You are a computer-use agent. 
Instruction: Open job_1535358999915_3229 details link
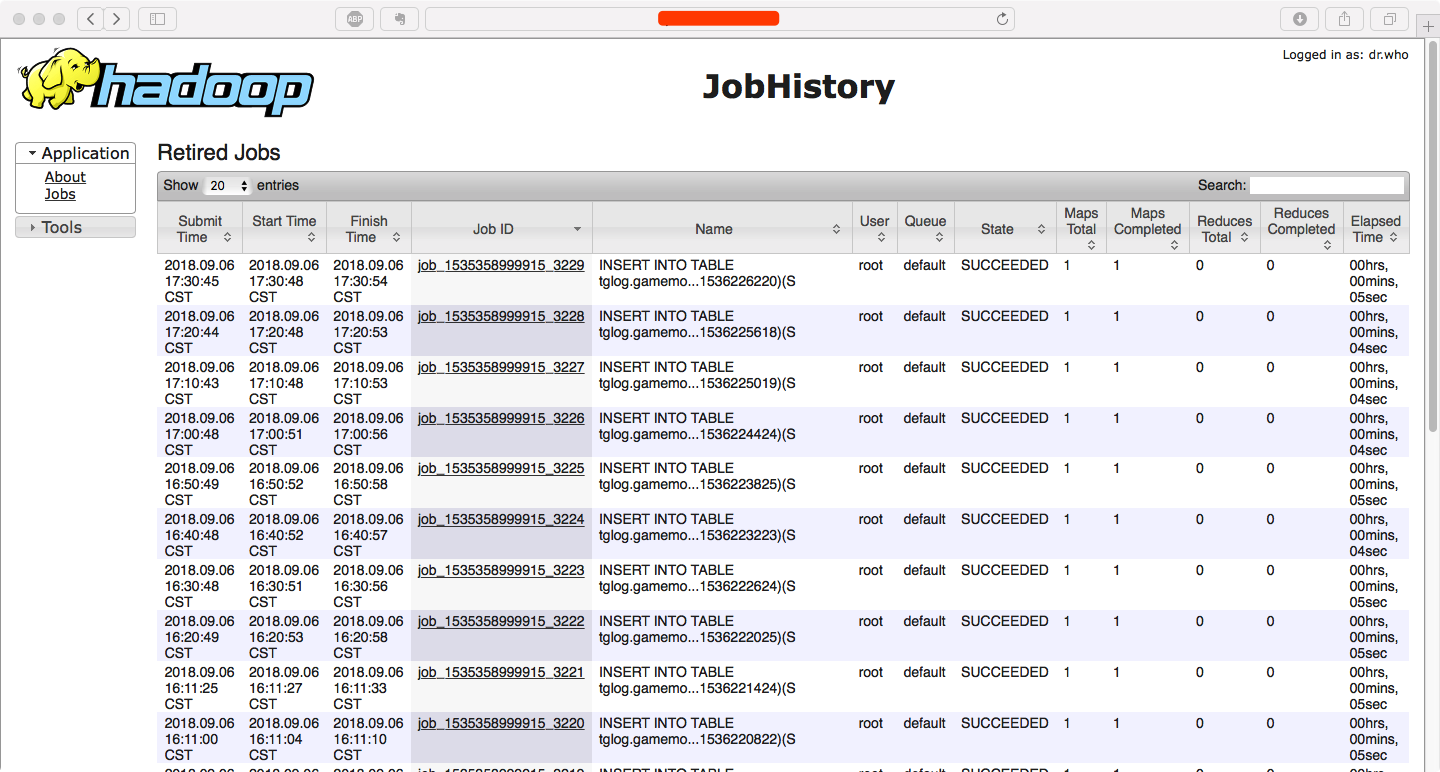(x=500, y=265)
